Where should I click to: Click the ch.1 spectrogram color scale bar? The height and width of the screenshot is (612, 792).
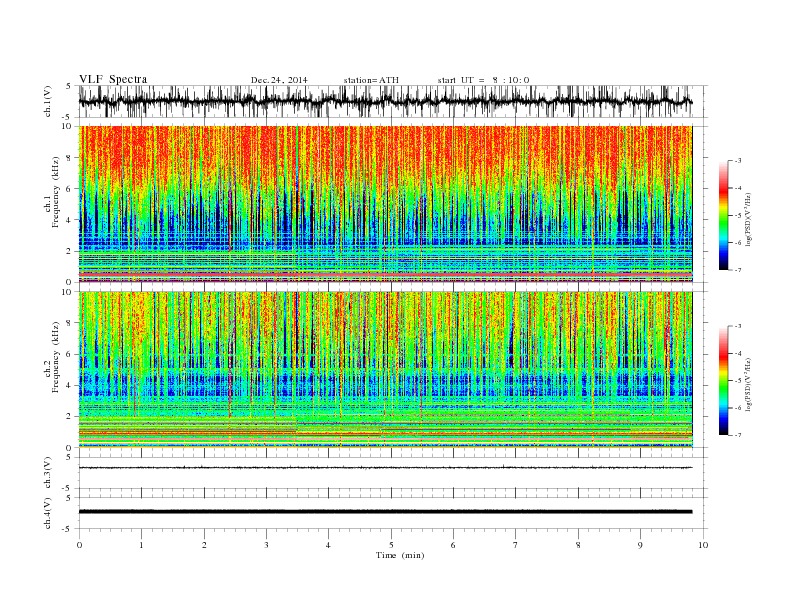click(723, 216)
